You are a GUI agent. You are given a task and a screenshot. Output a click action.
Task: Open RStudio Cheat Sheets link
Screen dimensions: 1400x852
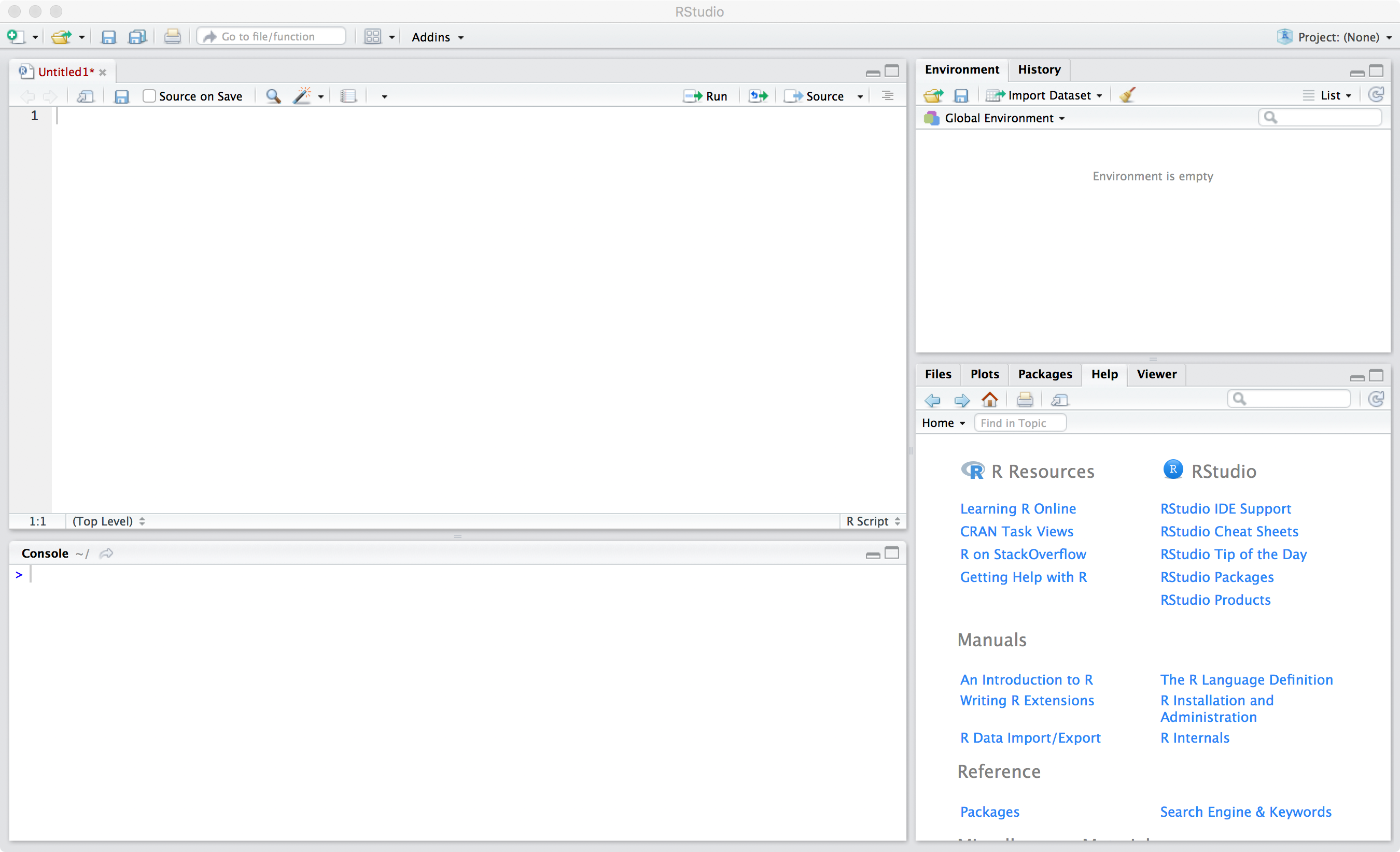[1229, 531]
